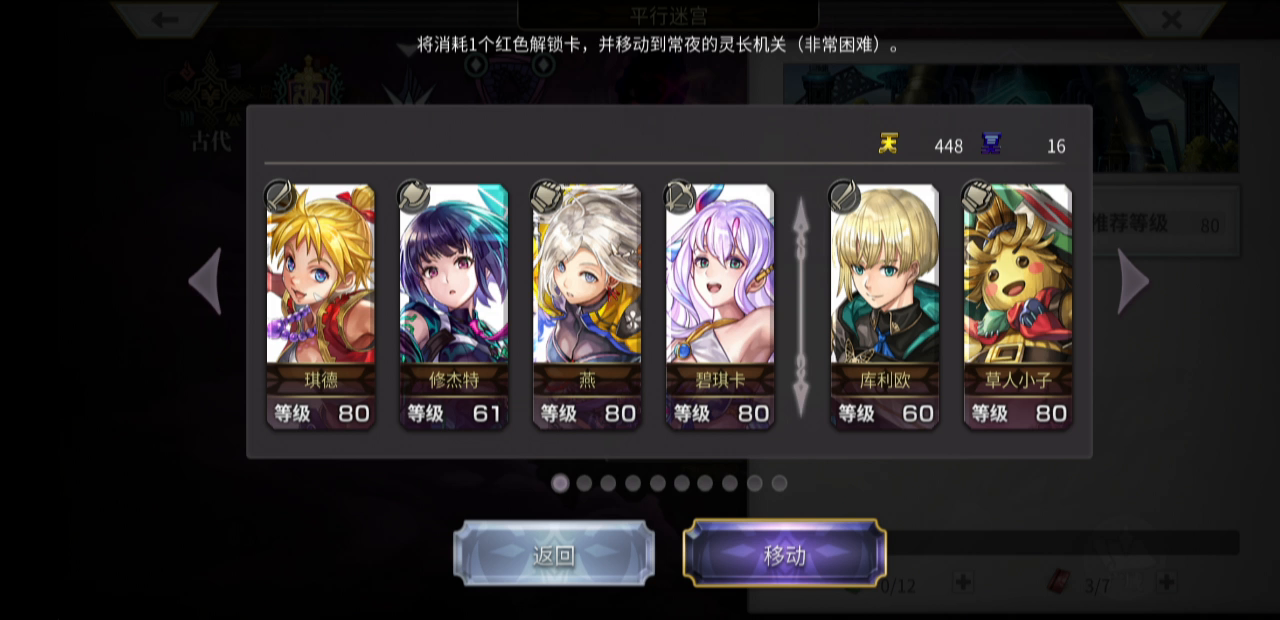This screenshot has height=620, width=1280.
Task: Select the fifth party page dot
Action: 658,483
